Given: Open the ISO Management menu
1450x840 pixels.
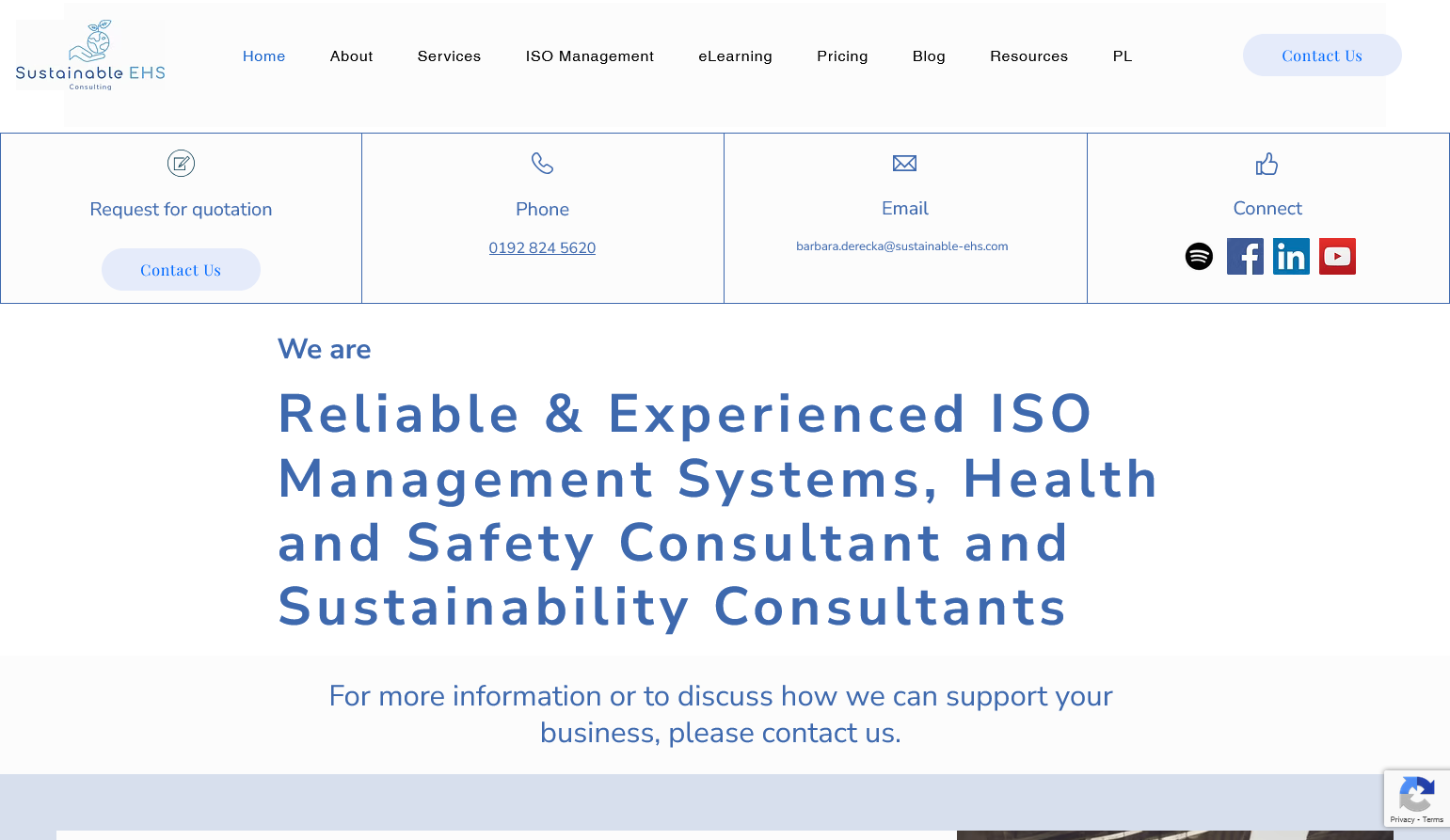Looking at the screenshot, I should [589, 56].
